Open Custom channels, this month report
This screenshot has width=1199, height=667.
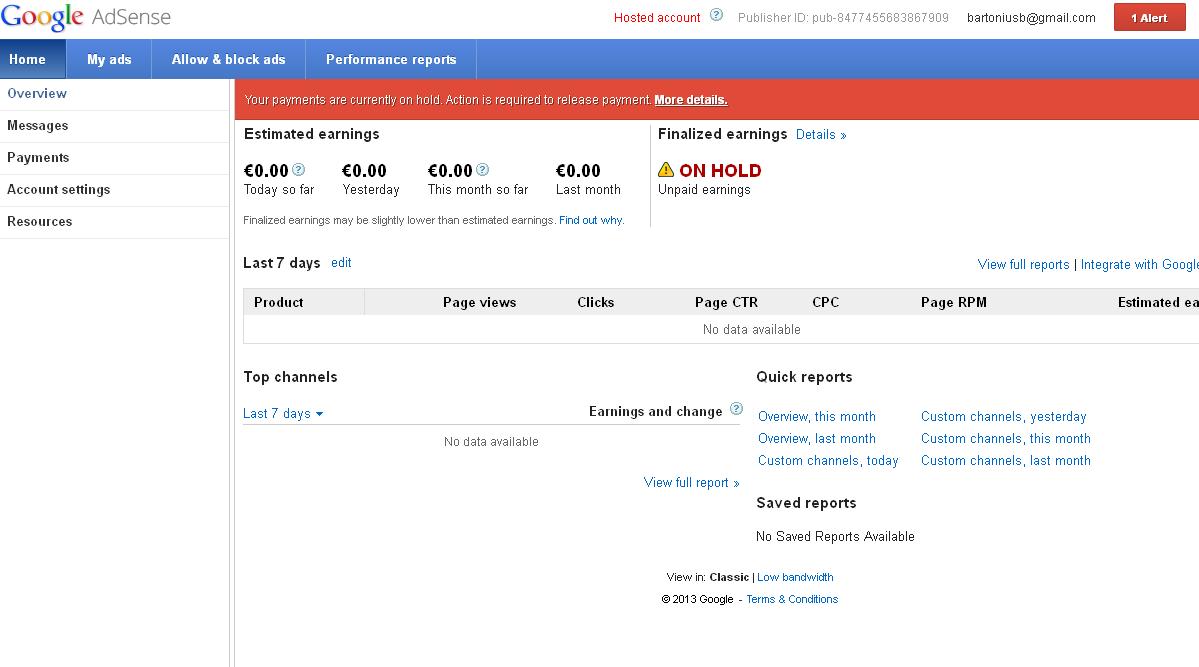[x=1006, y=438]
